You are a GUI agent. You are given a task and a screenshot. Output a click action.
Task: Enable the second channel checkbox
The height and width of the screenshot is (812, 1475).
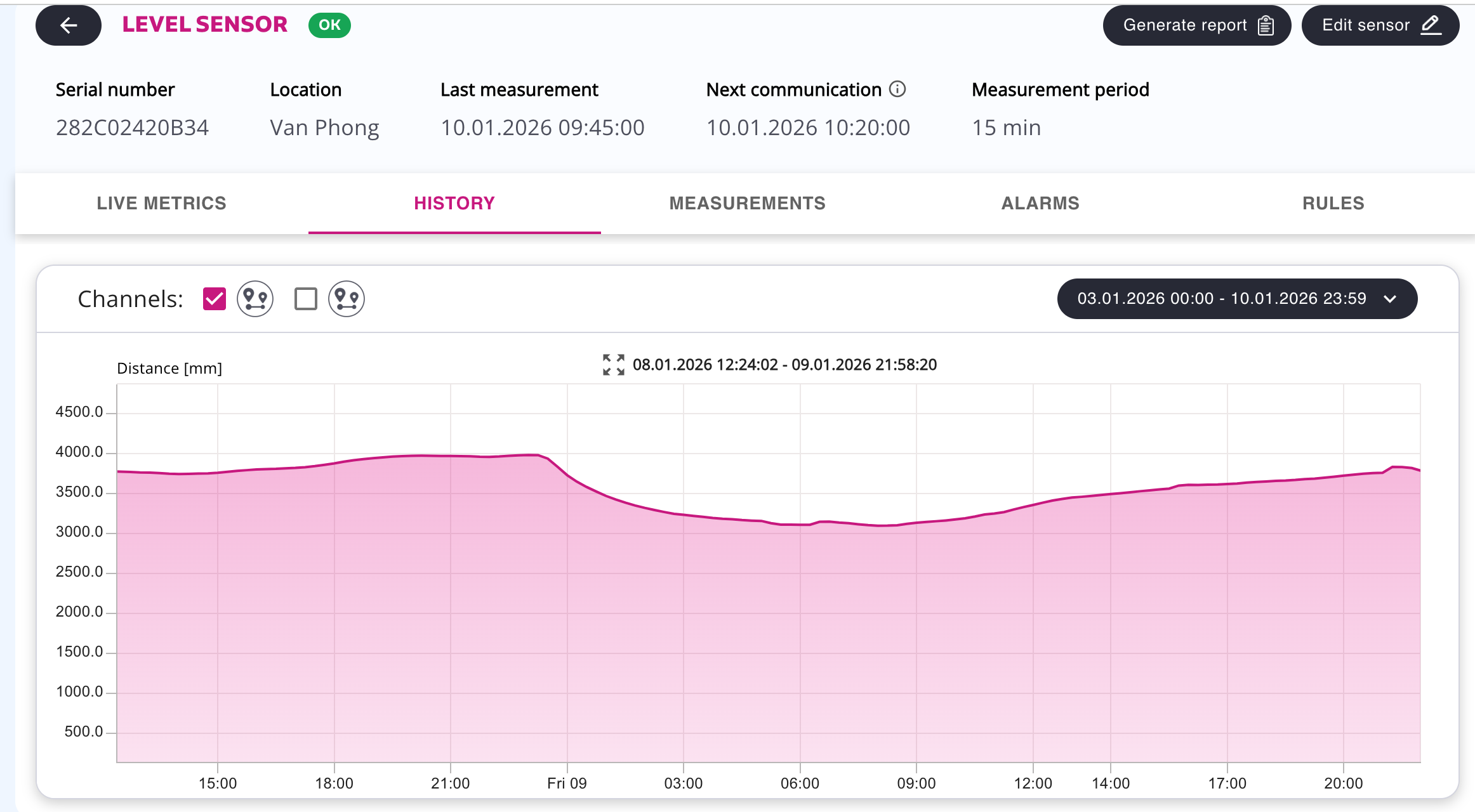(306, 299)
